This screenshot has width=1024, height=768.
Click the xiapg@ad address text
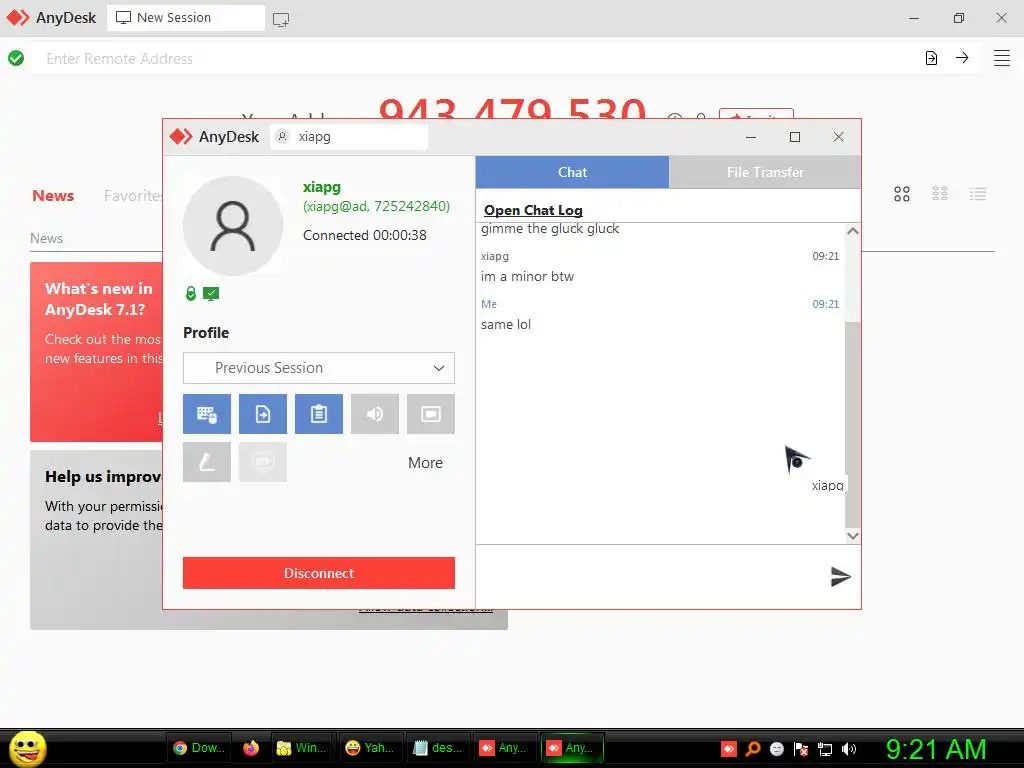[376, 206]
